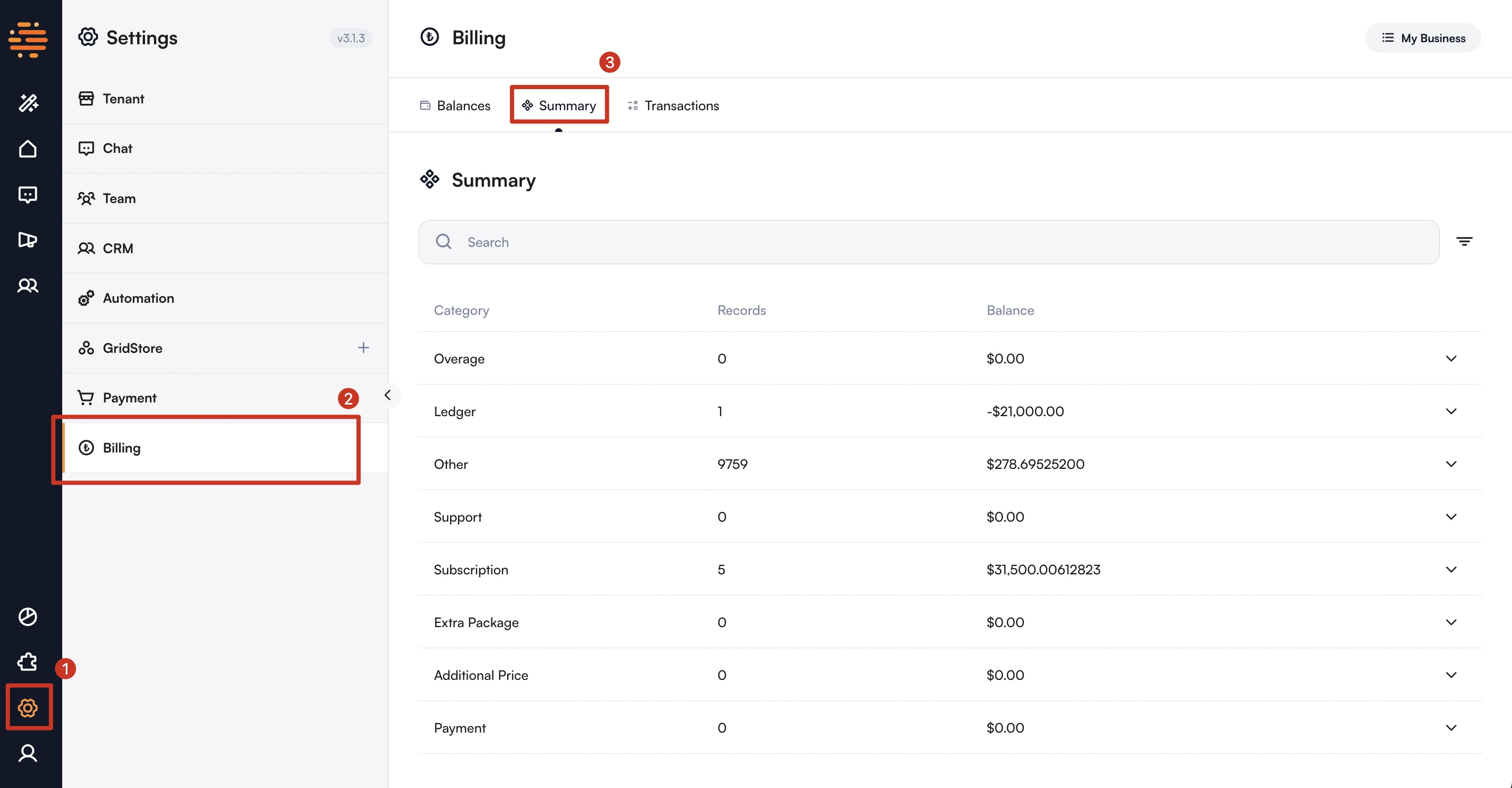Open the Tenant settings item
Viewport: 1512px width, 788px height.
(123, 99)
